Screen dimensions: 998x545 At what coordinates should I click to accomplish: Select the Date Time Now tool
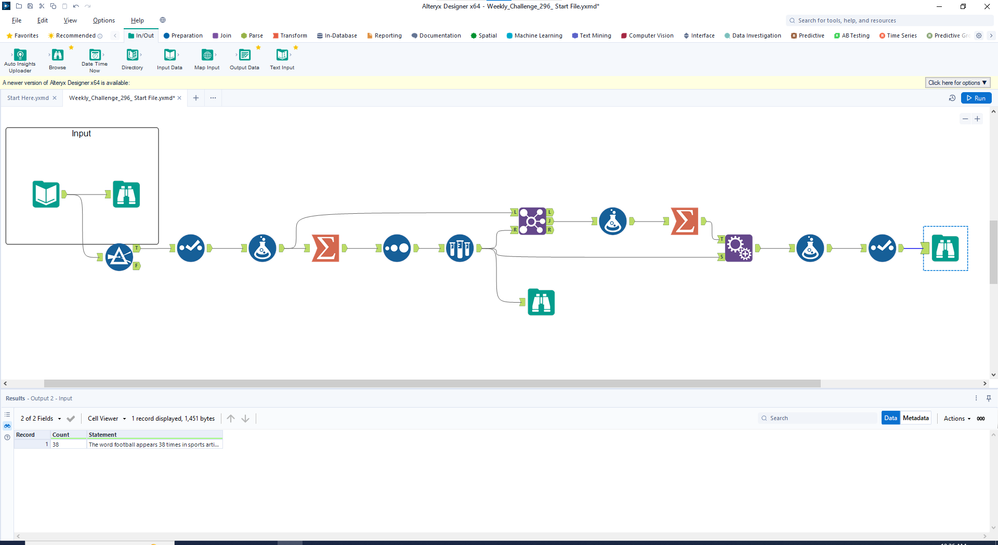(x=94, y=60)
